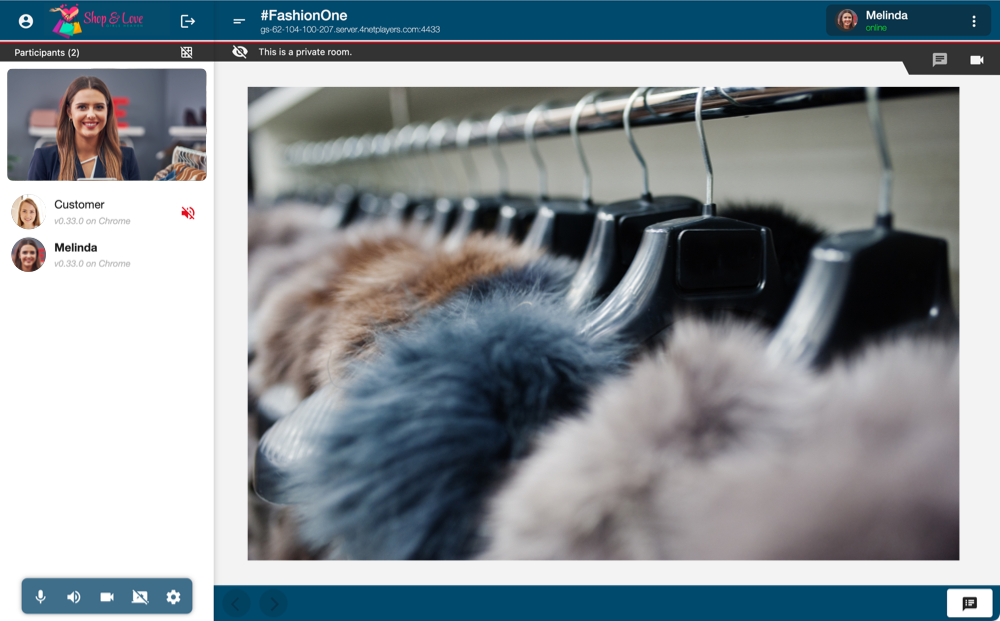Click the Participants (2) header label
The width and height of the screenshot is (1000, 621).
[47, 52]
